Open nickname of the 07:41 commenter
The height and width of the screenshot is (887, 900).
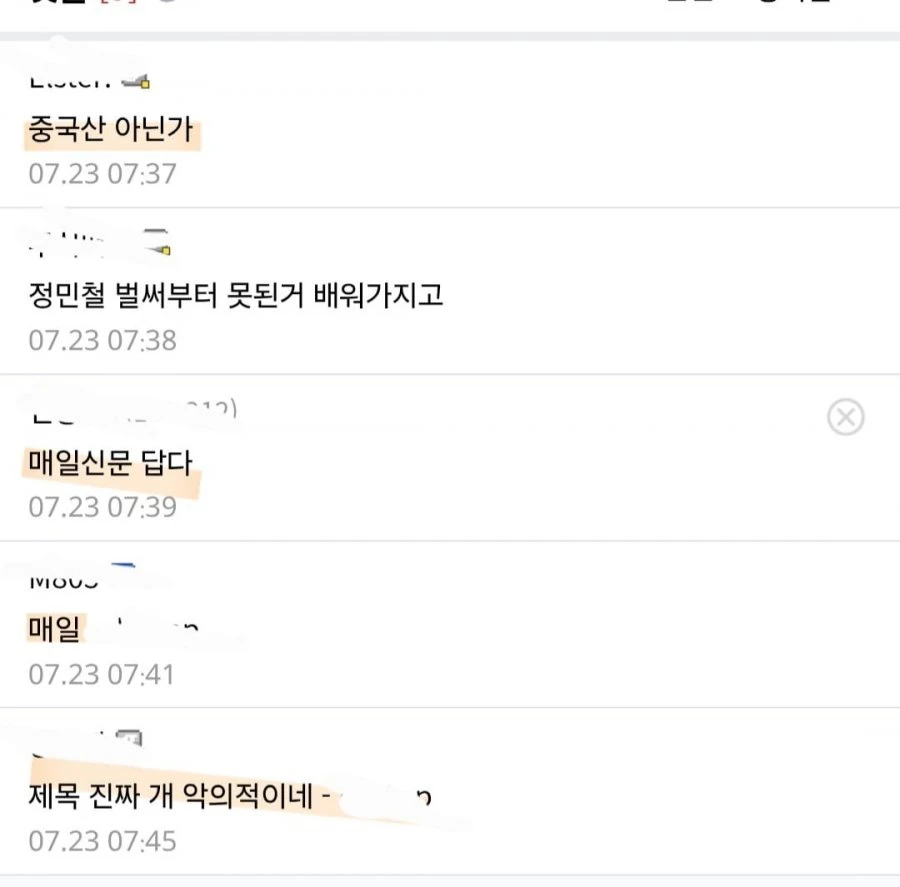(x=64, y=582)
